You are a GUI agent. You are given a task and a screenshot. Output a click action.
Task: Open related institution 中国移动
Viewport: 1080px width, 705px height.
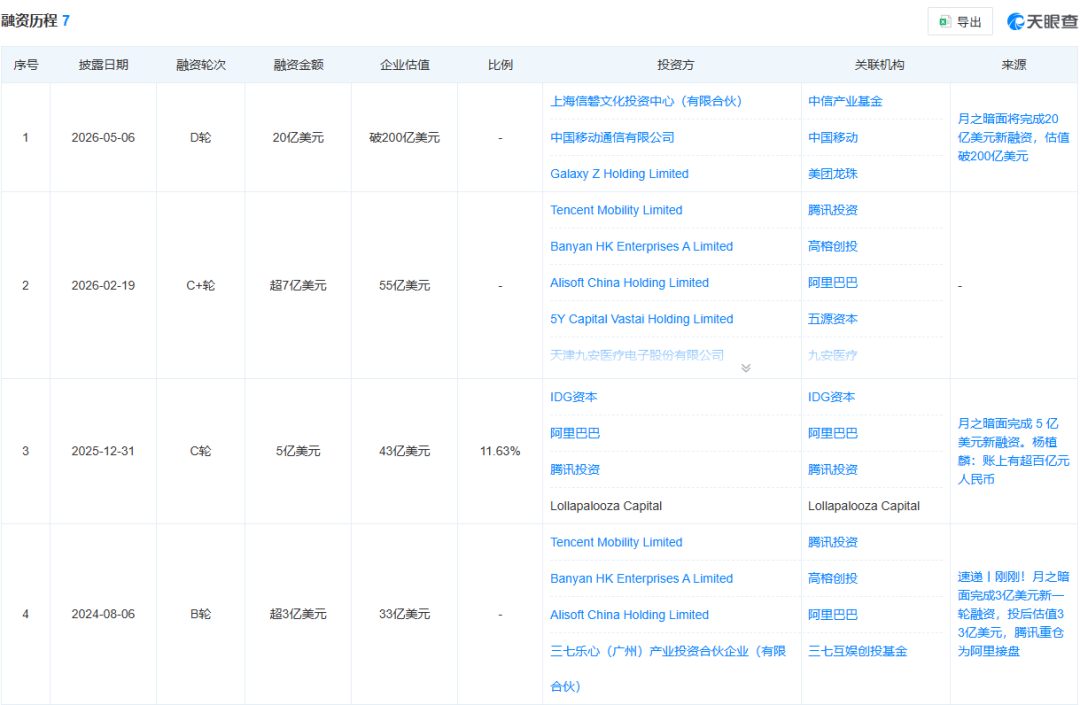832,138
